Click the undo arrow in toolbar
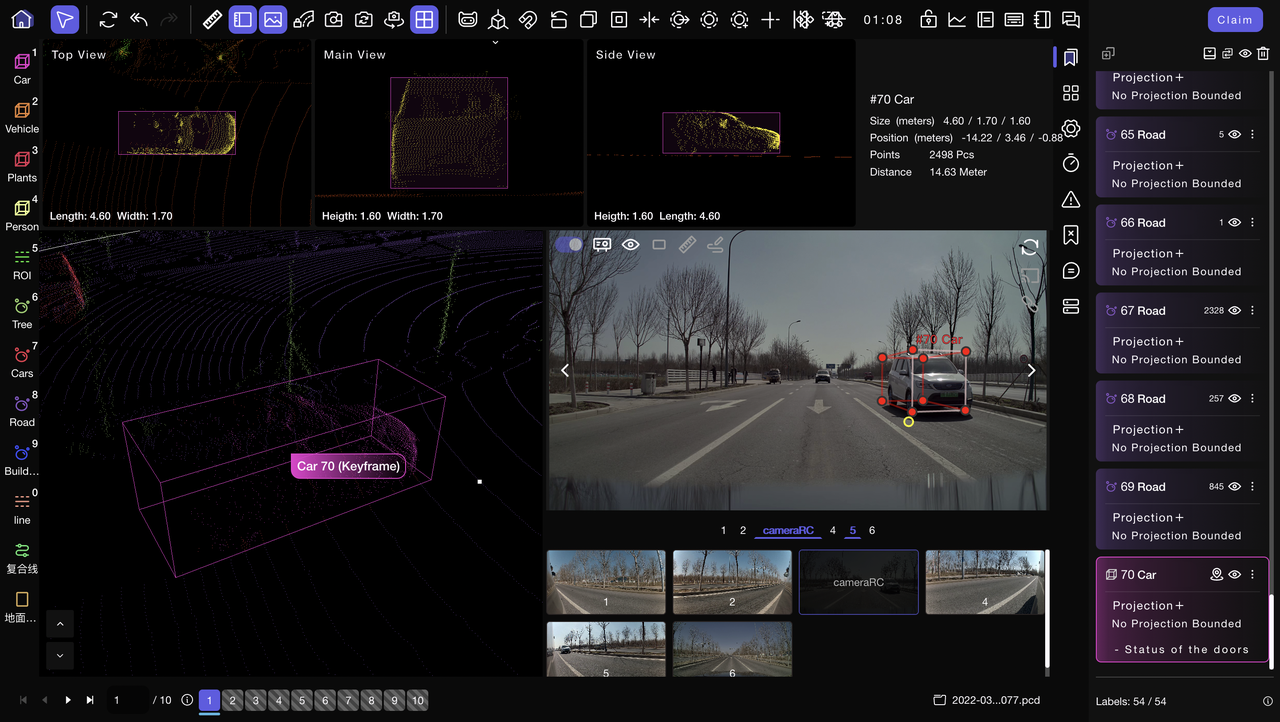The width and height of the screenshot is (1280, 722). [x=139, y=19]
